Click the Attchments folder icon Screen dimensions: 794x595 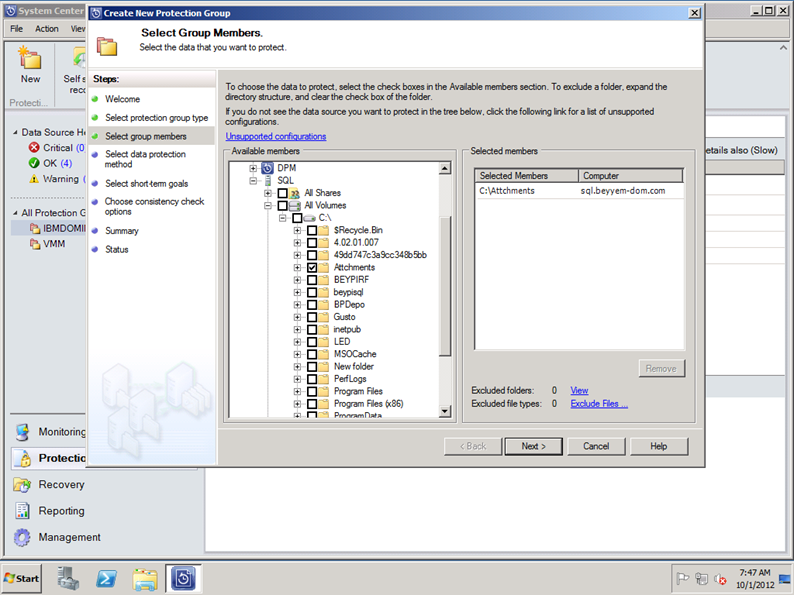point(324,267)
